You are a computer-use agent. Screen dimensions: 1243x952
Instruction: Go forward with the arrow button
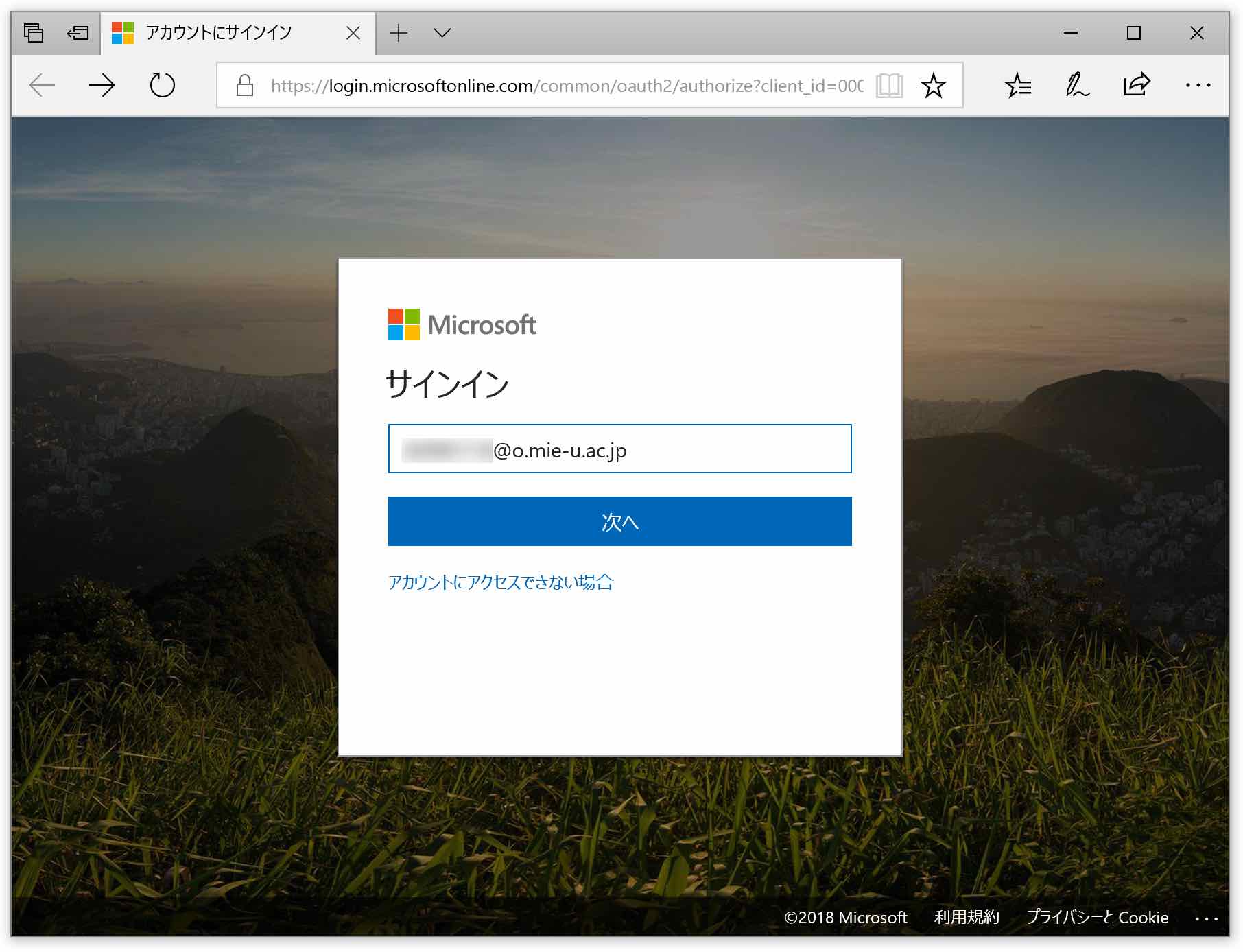(x=102, y=85)
